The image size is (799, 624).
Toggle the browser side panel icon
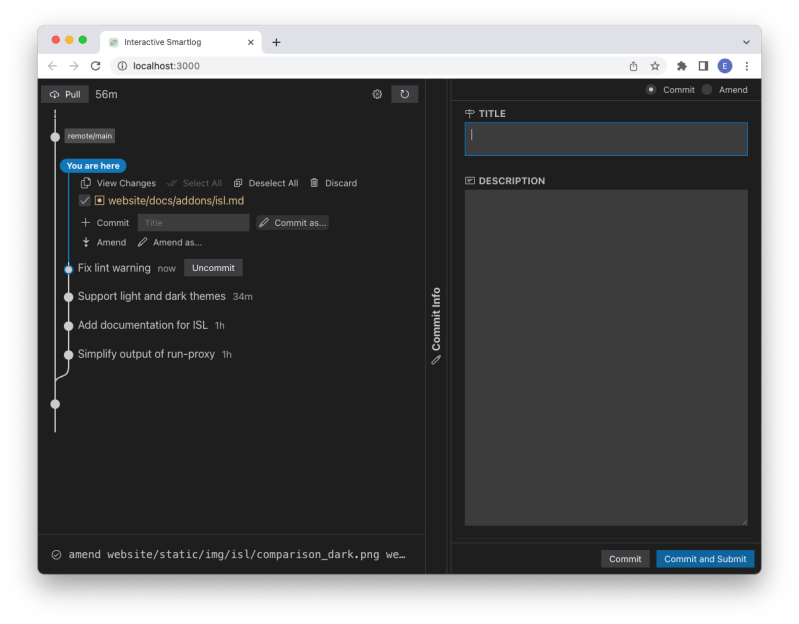703,66
